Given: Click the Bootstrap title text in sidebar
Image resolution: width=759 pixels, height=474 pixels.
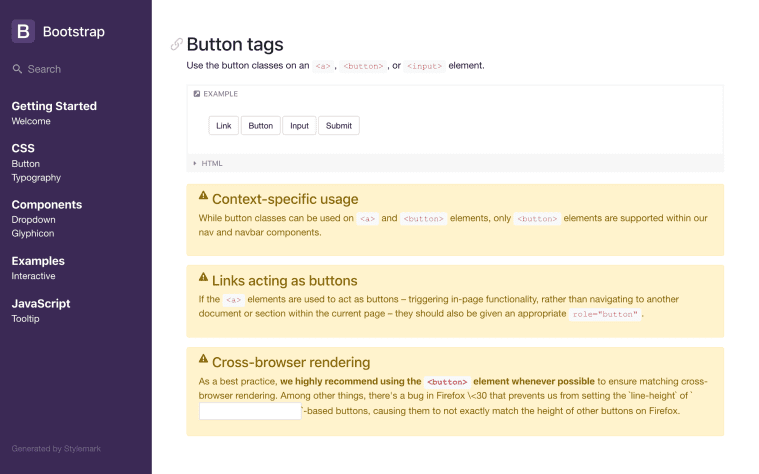Looking at the screenshot, I should click(74, 31).
